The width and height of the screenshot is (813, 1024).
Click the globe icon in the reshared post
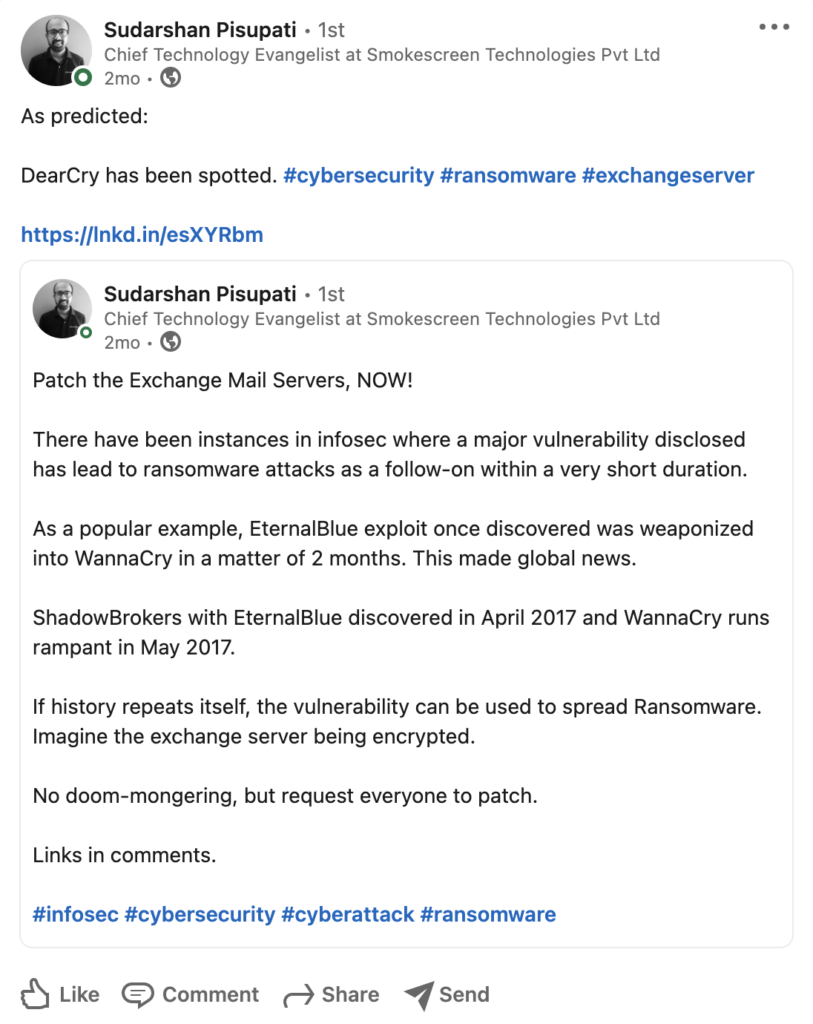pyautogui.click(x=170, y=342)
